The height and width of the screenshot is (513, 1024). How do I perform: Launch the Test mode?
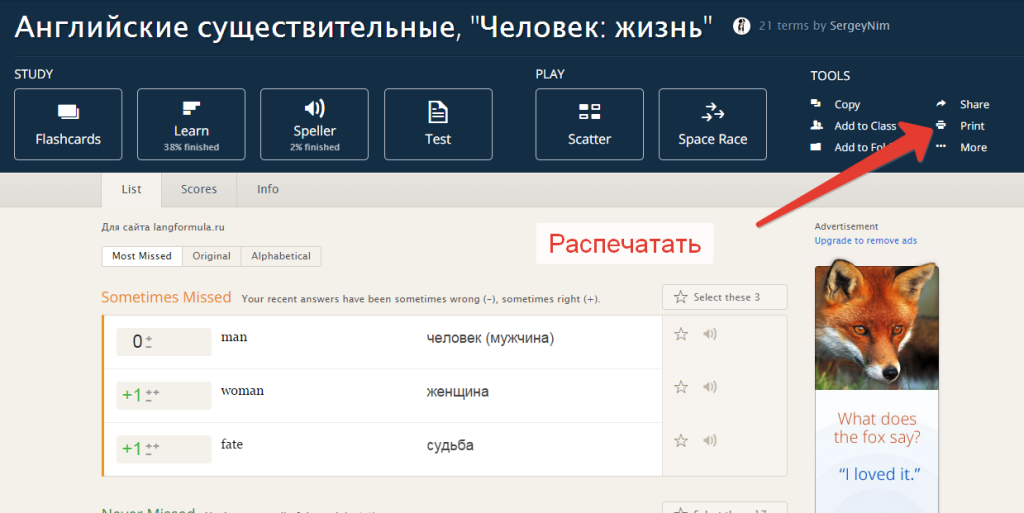click(437, 124)
